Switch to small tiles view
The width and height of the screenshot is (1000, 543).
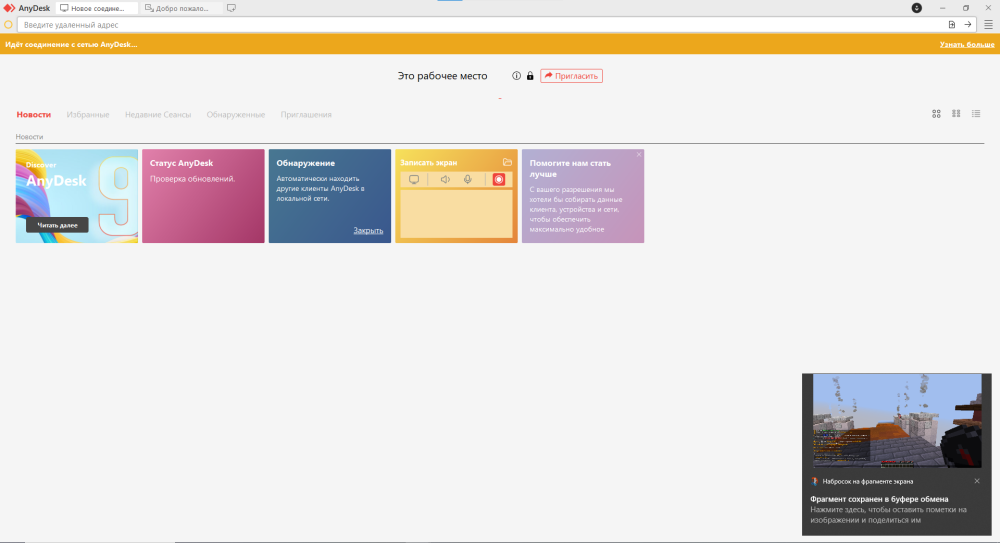coord(956,114)
